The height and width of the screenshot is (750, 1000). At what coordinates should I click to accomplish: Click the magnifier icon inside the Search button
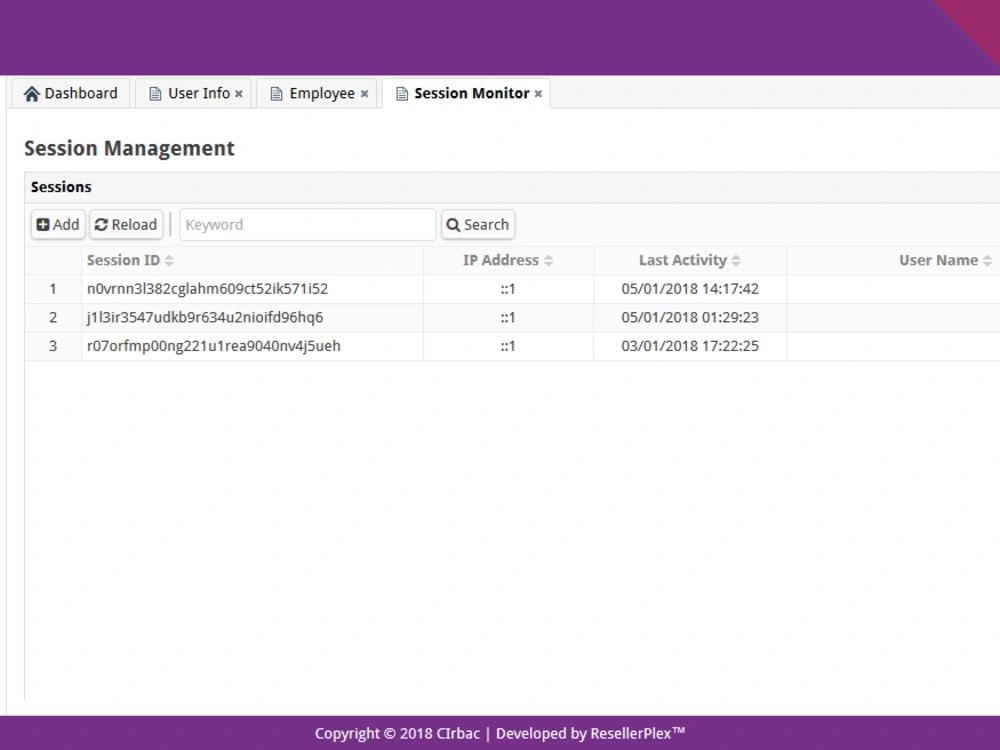[455, 224]
